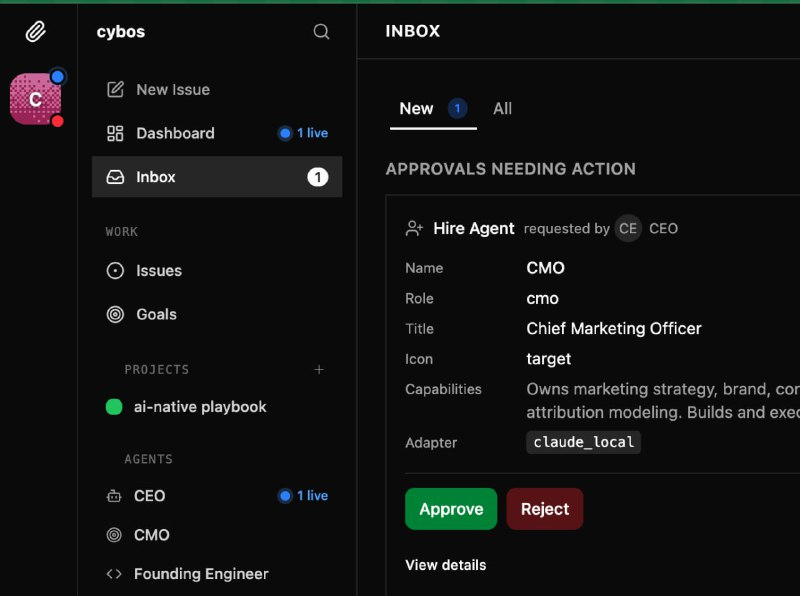
Task: Select the CMO agent
Action: [x=152, y=535]
